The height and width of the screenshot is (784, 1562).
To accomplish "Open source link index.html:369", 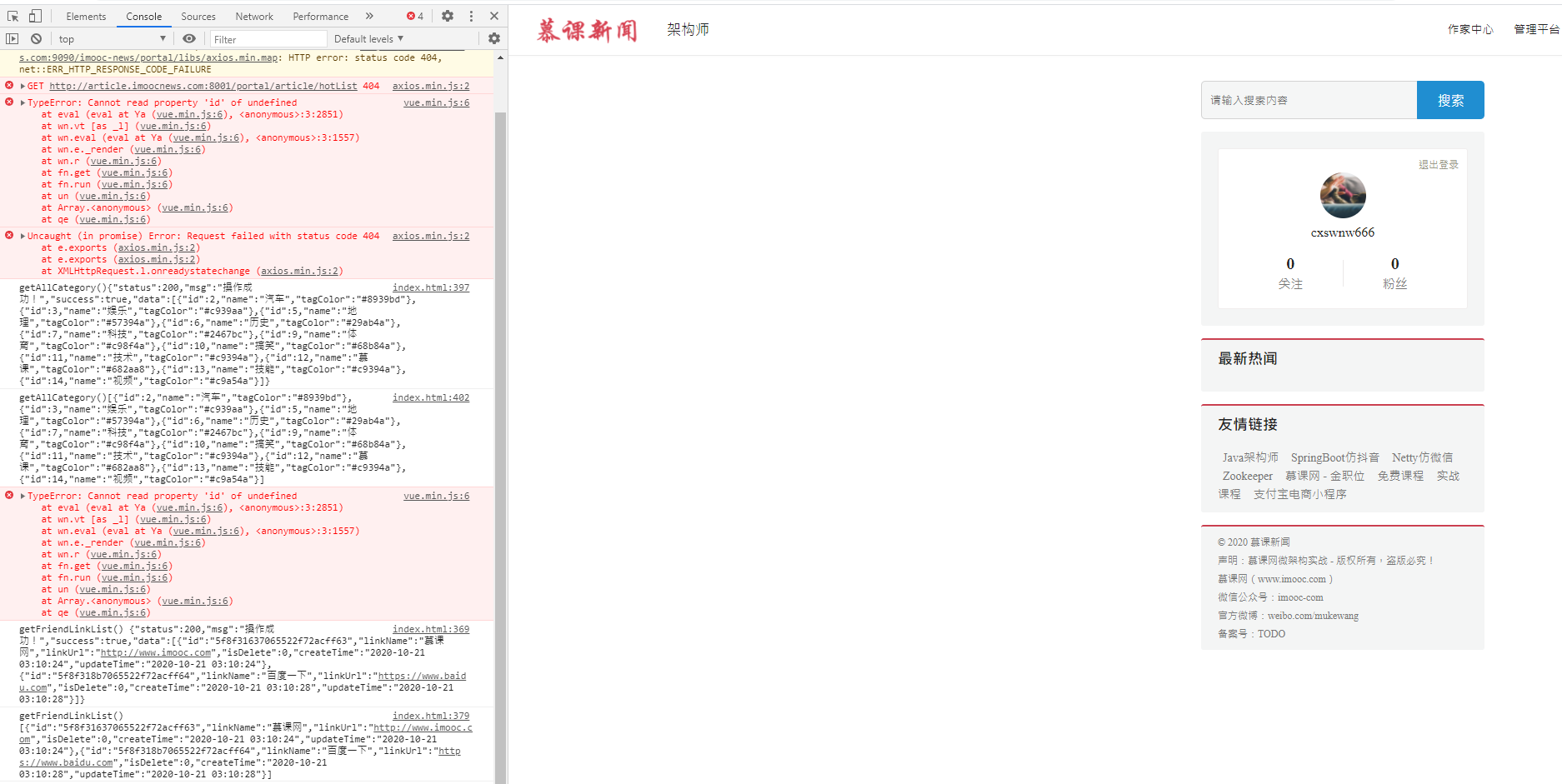I will click(431, 629).
